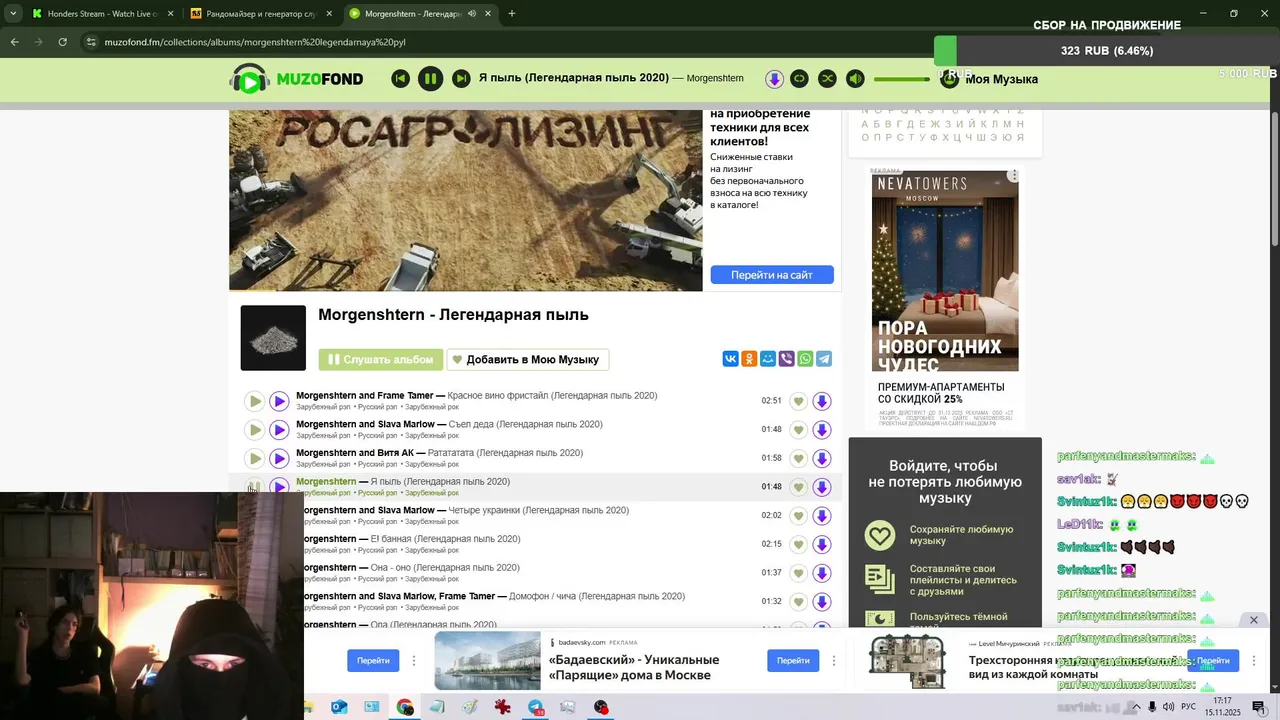Open the Muzofond logo home link

pos(297,79)
